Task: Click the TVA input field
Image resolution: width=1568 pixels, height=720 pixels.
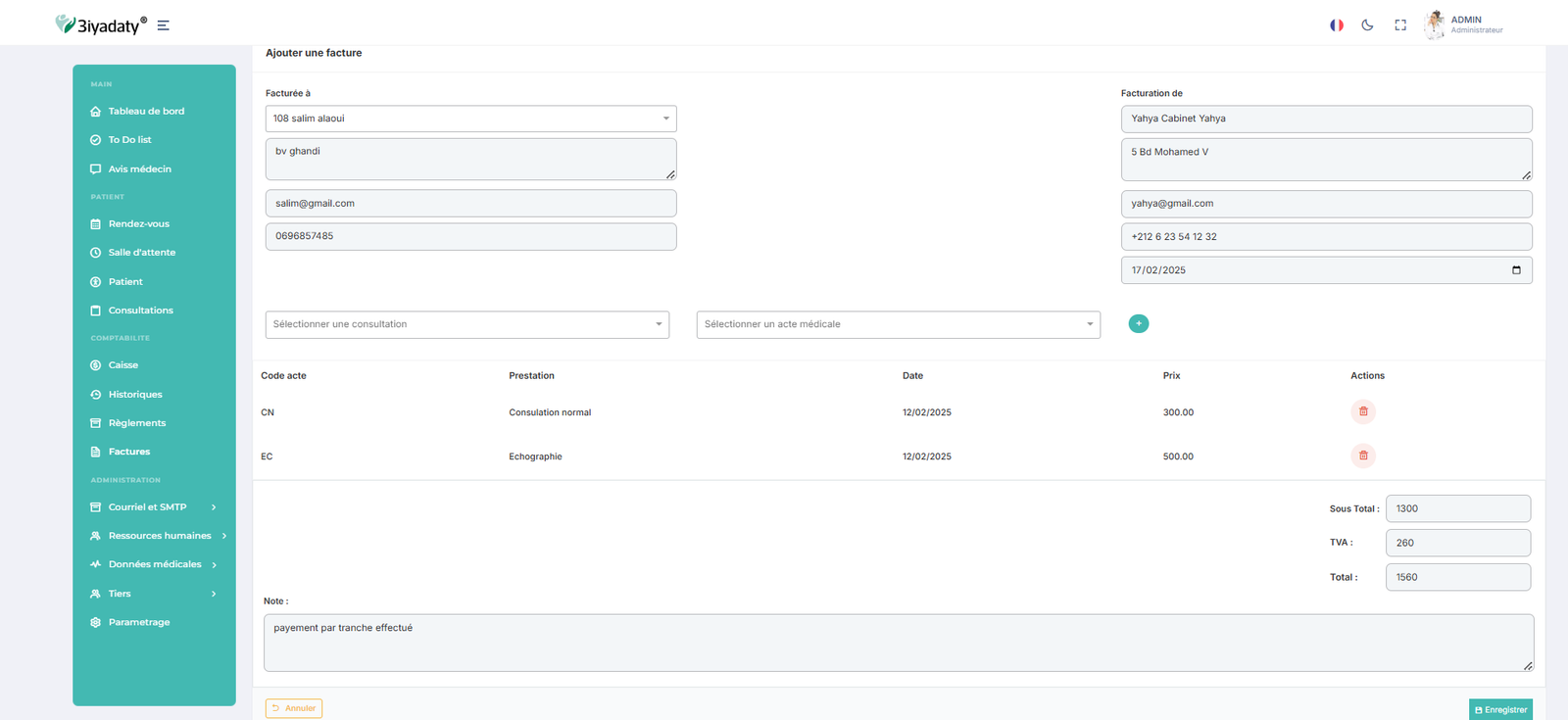Action: tap(1457, 543)
